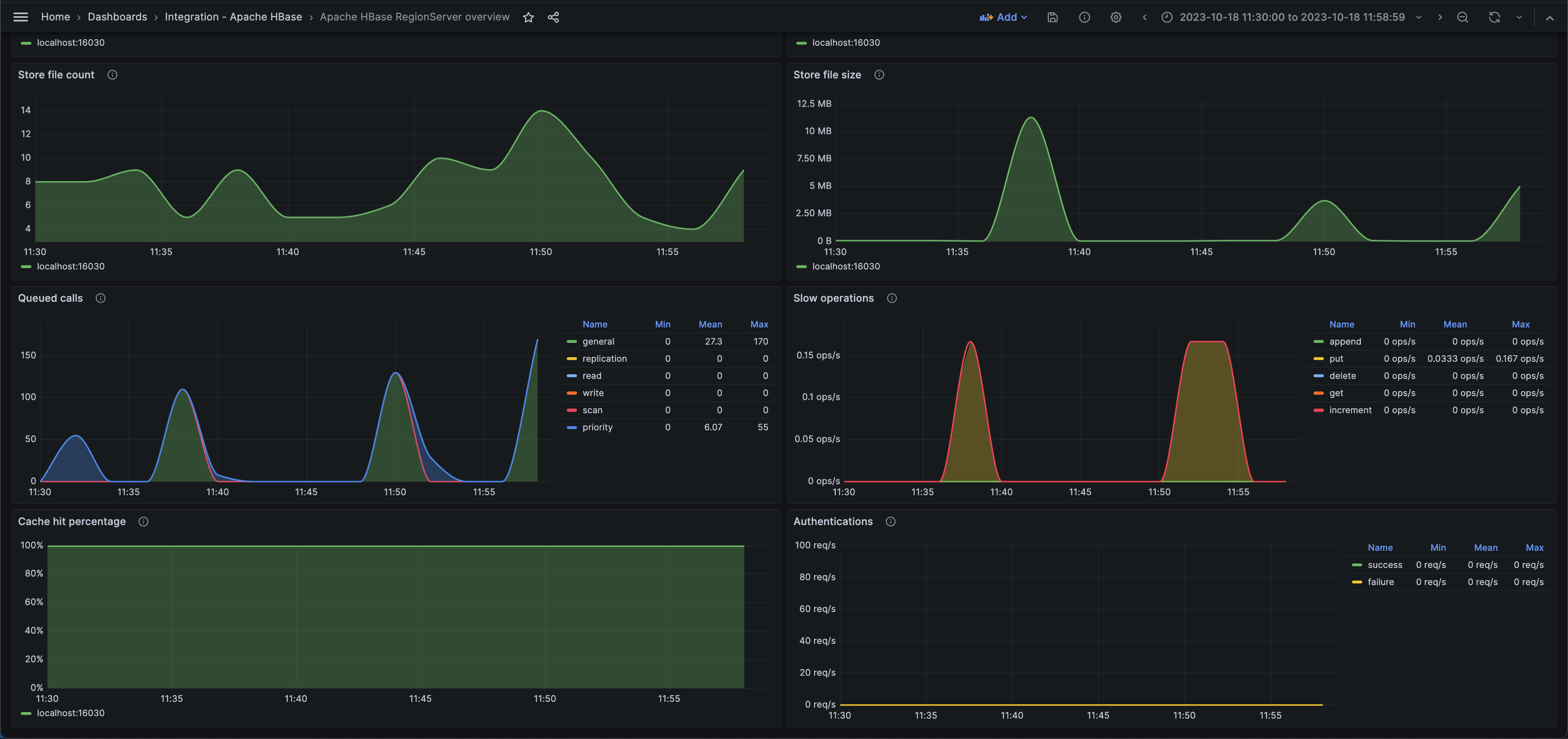Open dashboard settings gear
Image resolution: width=1568 pixels, height=739 pixels.
tap(1116, 17)
